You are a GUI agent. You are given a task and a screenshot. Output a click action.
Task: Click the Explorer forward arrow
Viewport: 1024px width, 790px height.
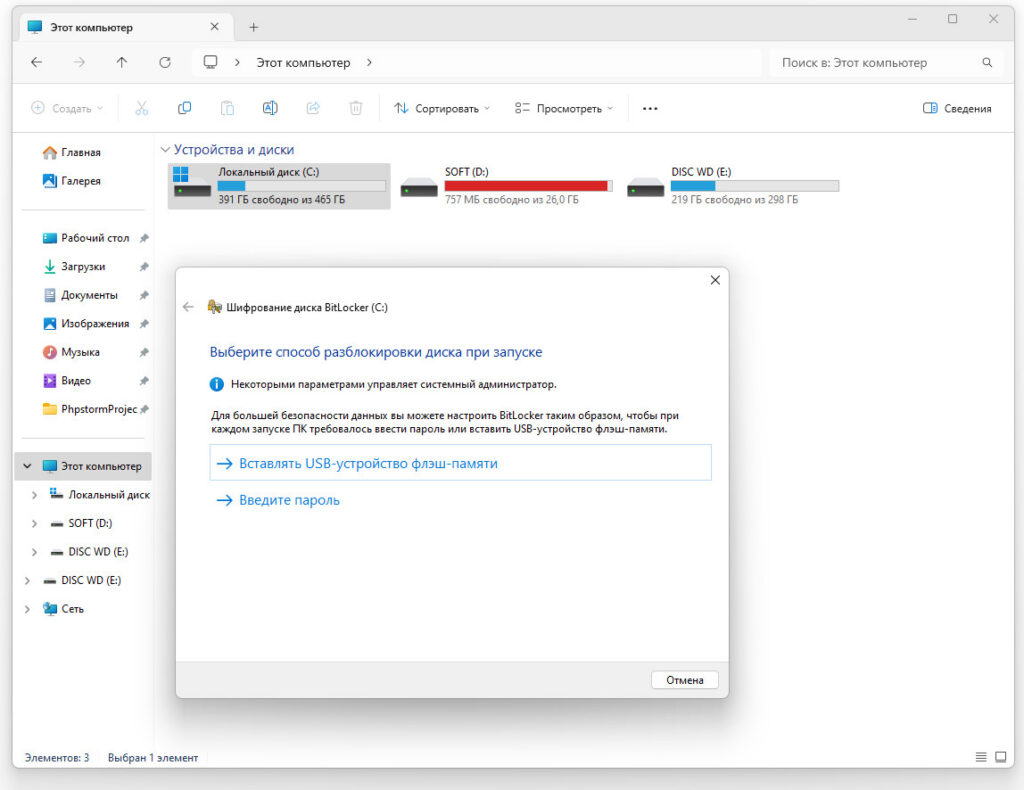(x=79, y=62)
